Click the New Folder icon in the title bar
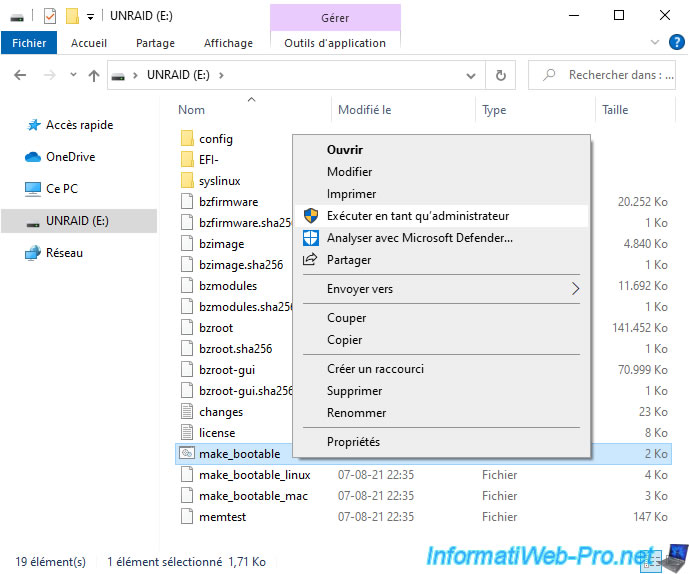Screen dimensions: 689x574 (72, 16)
